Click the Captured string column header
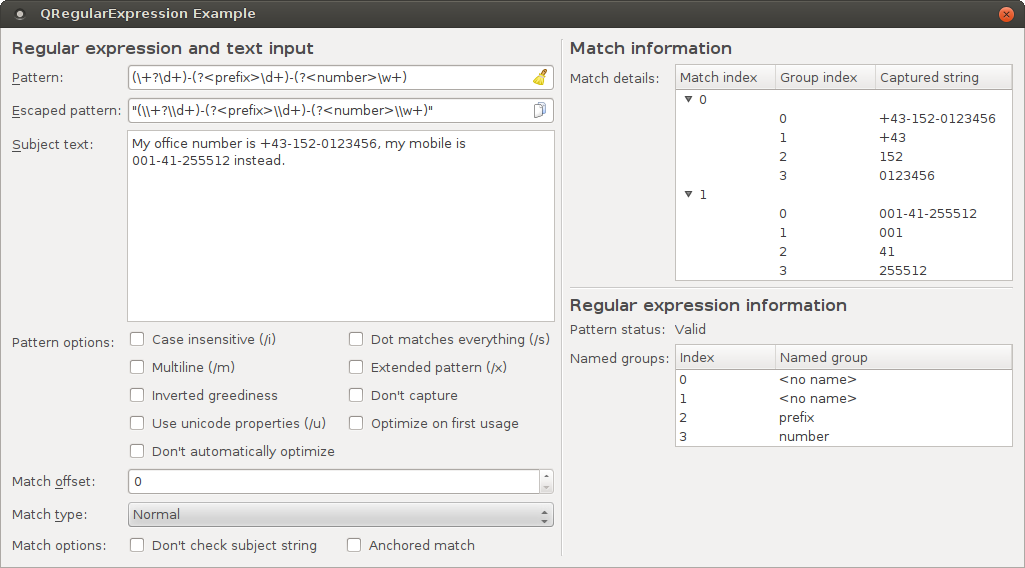Viewport: 1025px width, 568px height. point(942,77)
